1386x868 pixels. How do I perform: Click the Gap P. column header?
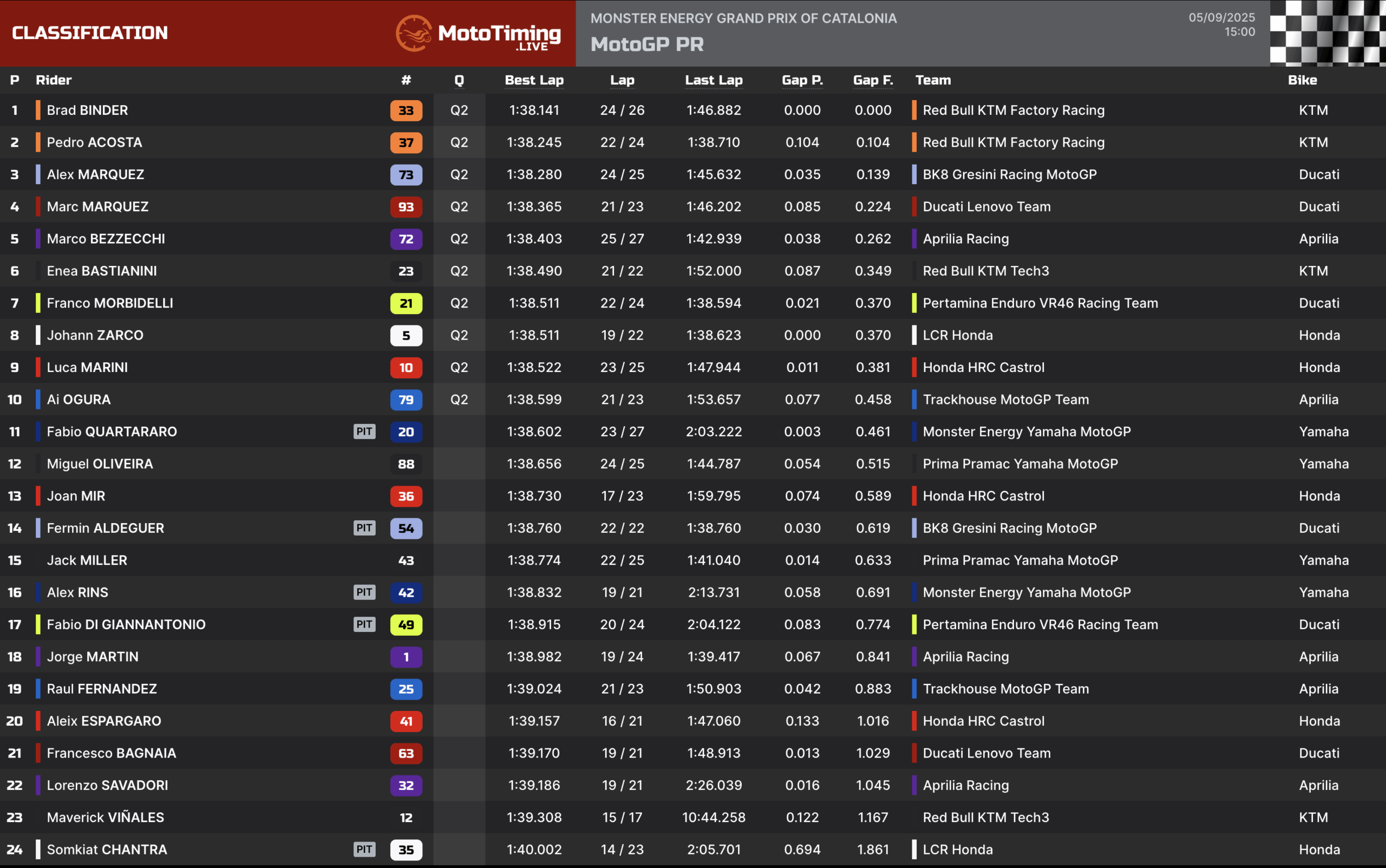tap(802, 80)
